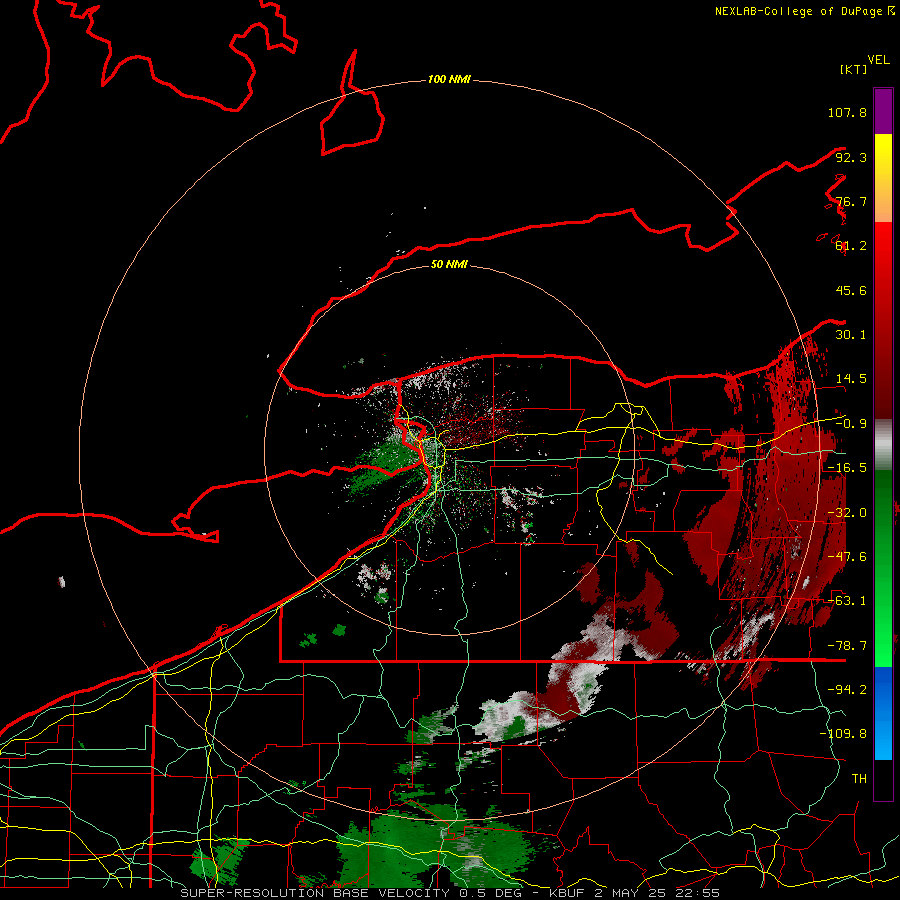Click the VEL legend title
The width and height of the screenshot is (900, 900).
[879, 60]
